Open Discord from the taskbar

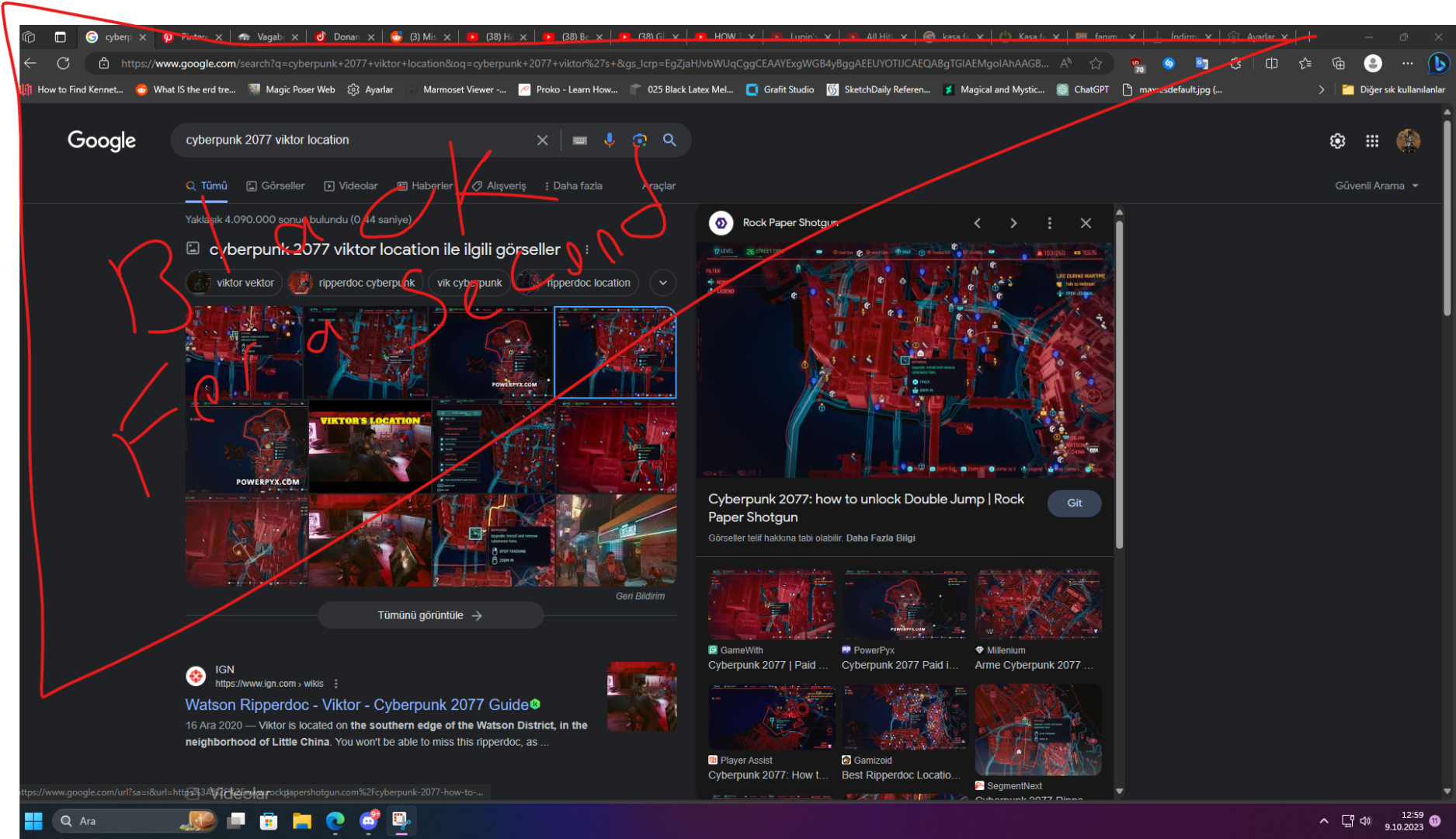pyautogui.click(x=369, y=821)
